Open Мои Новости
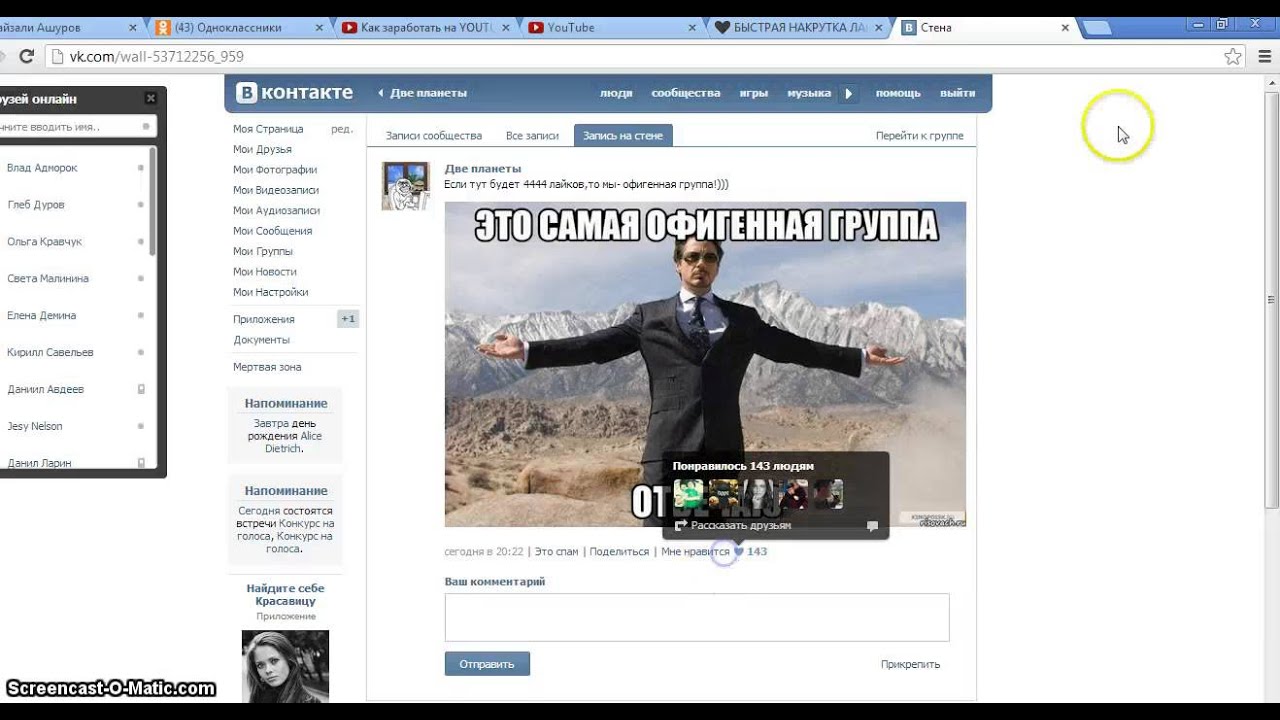1280x720 pixels. tap(265, 272)
